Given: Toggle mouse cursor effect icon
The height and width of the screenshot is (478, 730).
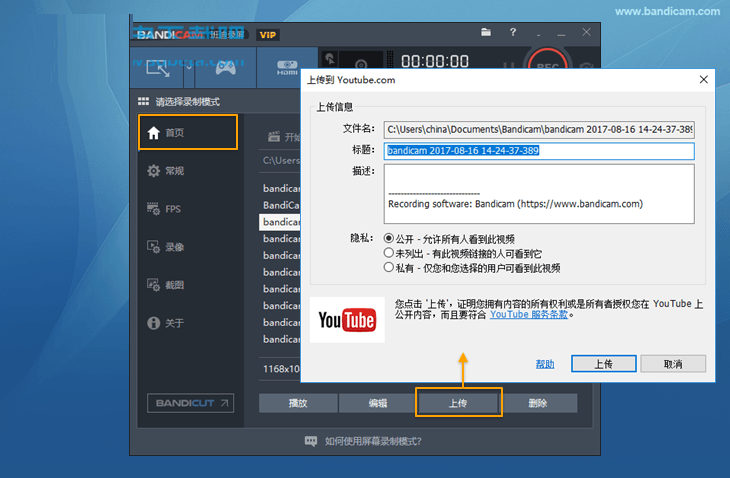Looking at the screenshot, I should tap(330, 60).
